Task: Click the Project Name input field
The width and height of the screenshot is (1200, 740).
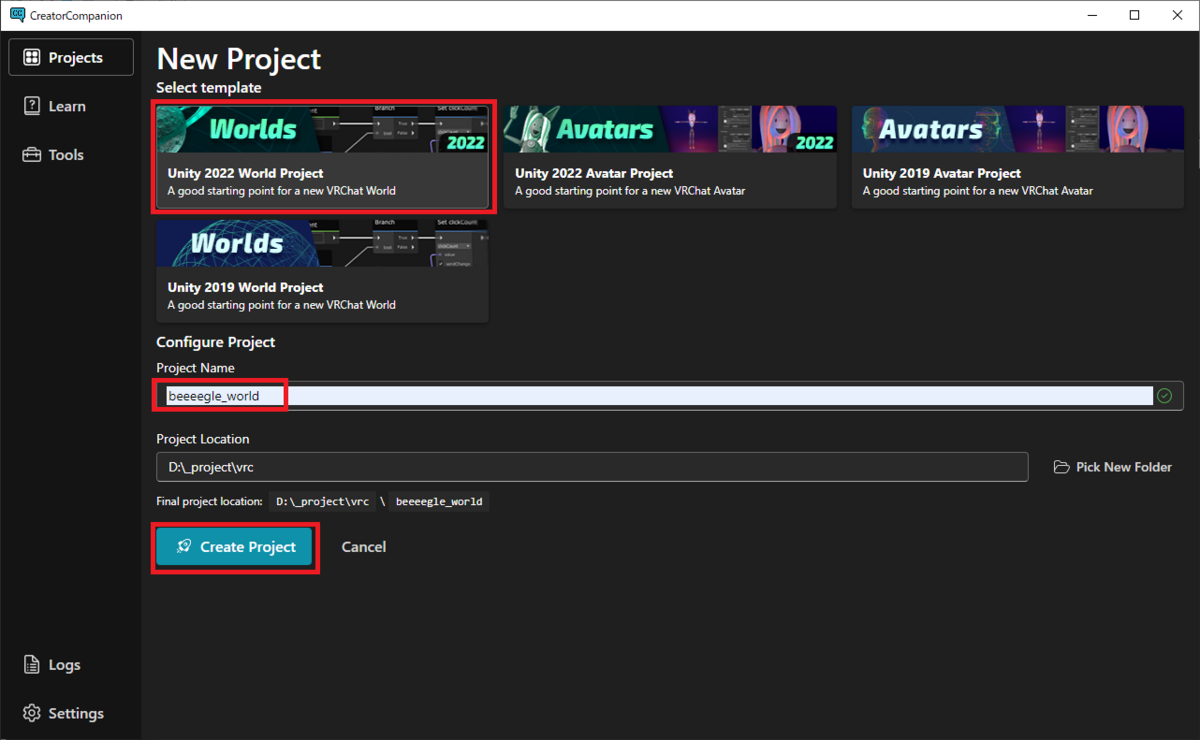Action: tap(669, 396)
